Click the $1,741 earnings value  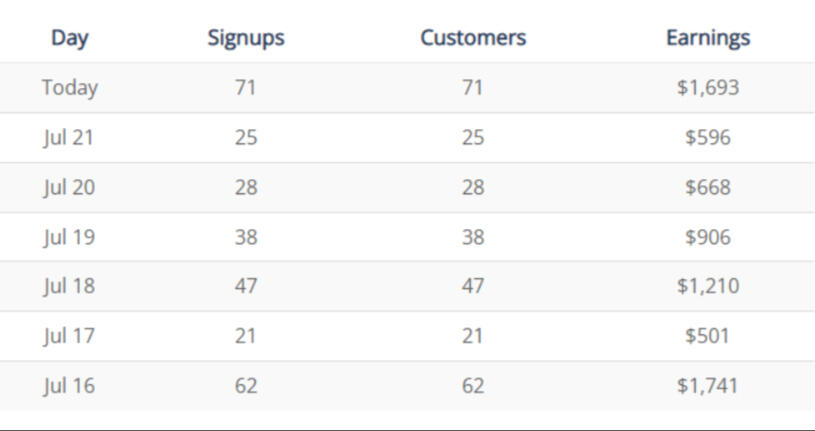pos(708,385)
